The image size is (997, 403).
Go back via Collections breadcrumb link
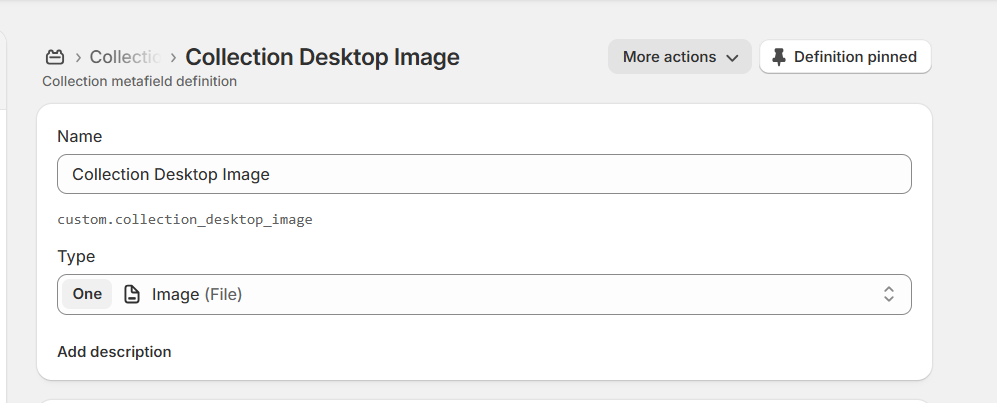(125, 57)
